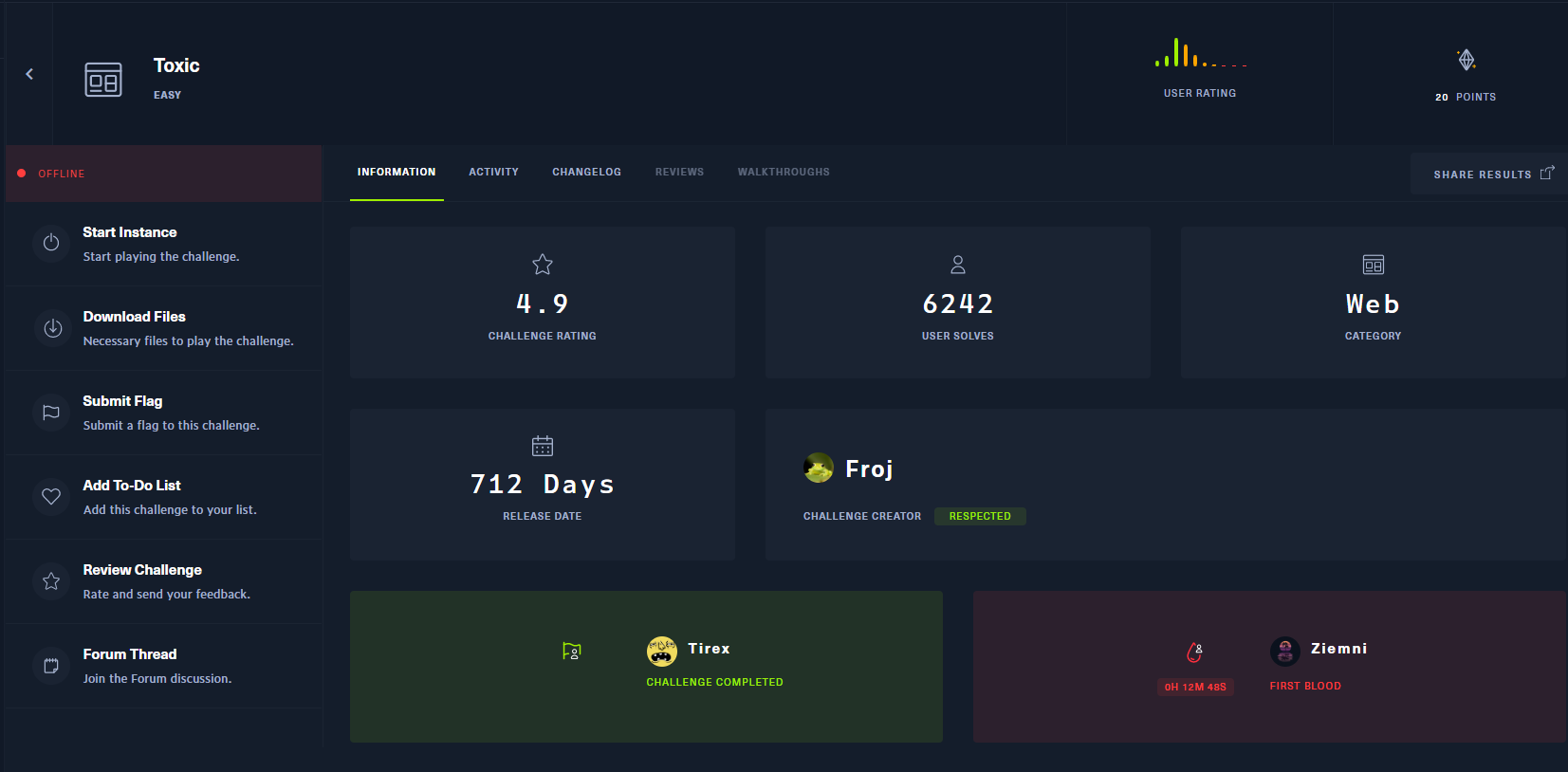Click the Start Instance power icon
The width and height of the screenshot is (1568, 772).
click(x=51, y=243)
